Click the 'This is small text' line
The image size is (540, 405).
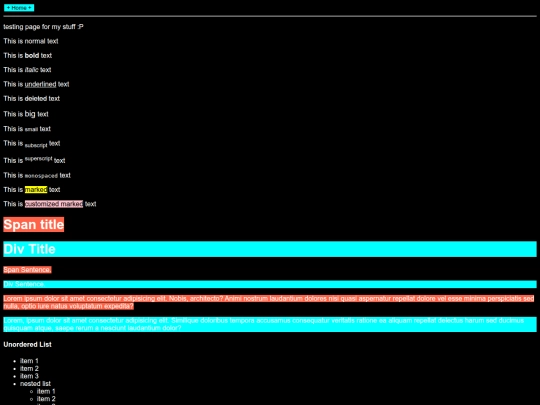(27, 129)
